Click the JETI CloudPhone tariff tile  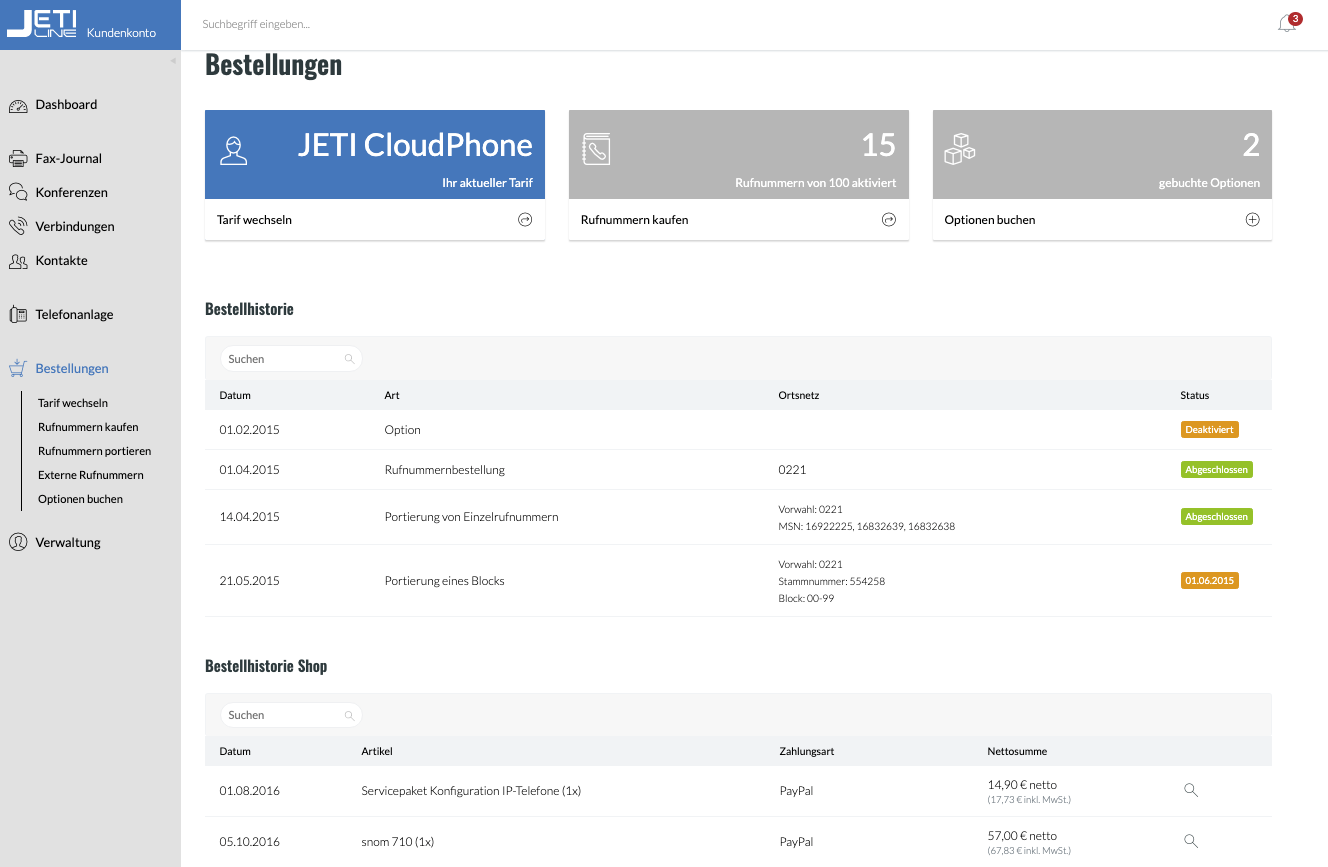tap(375, 155)
